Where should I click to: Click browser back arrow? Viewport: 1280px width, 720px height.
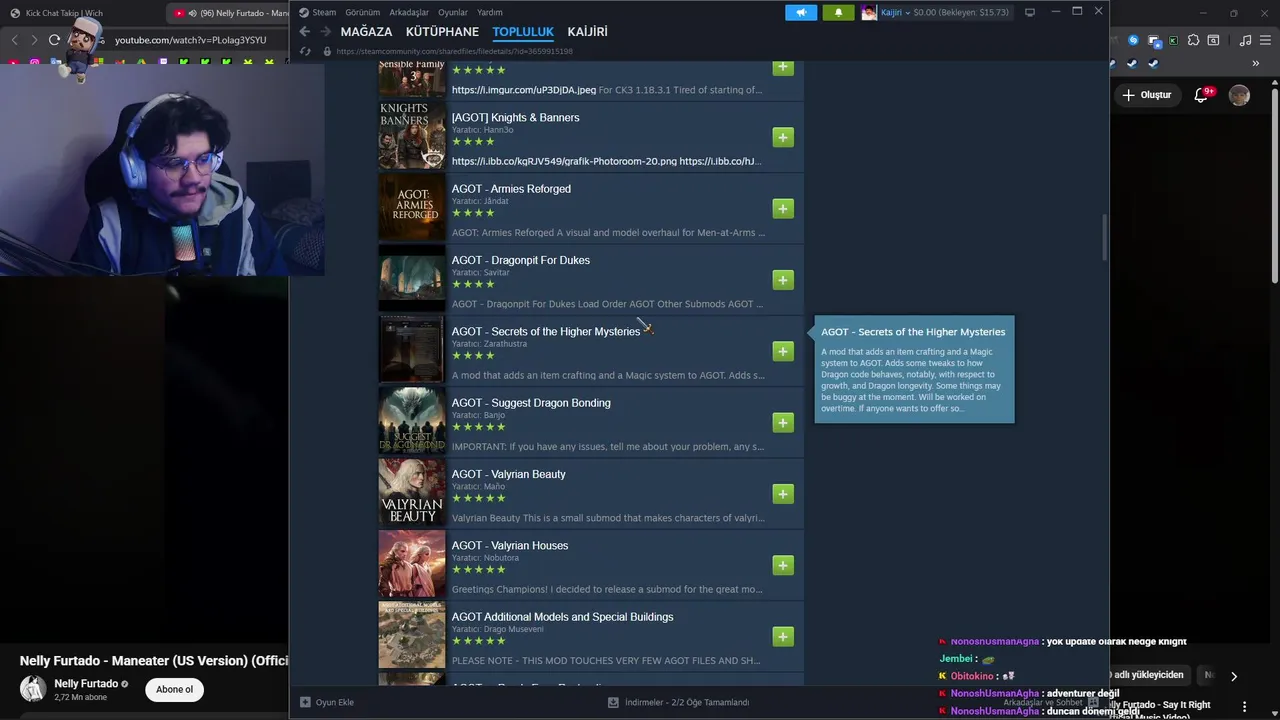(x=14, y=40)
